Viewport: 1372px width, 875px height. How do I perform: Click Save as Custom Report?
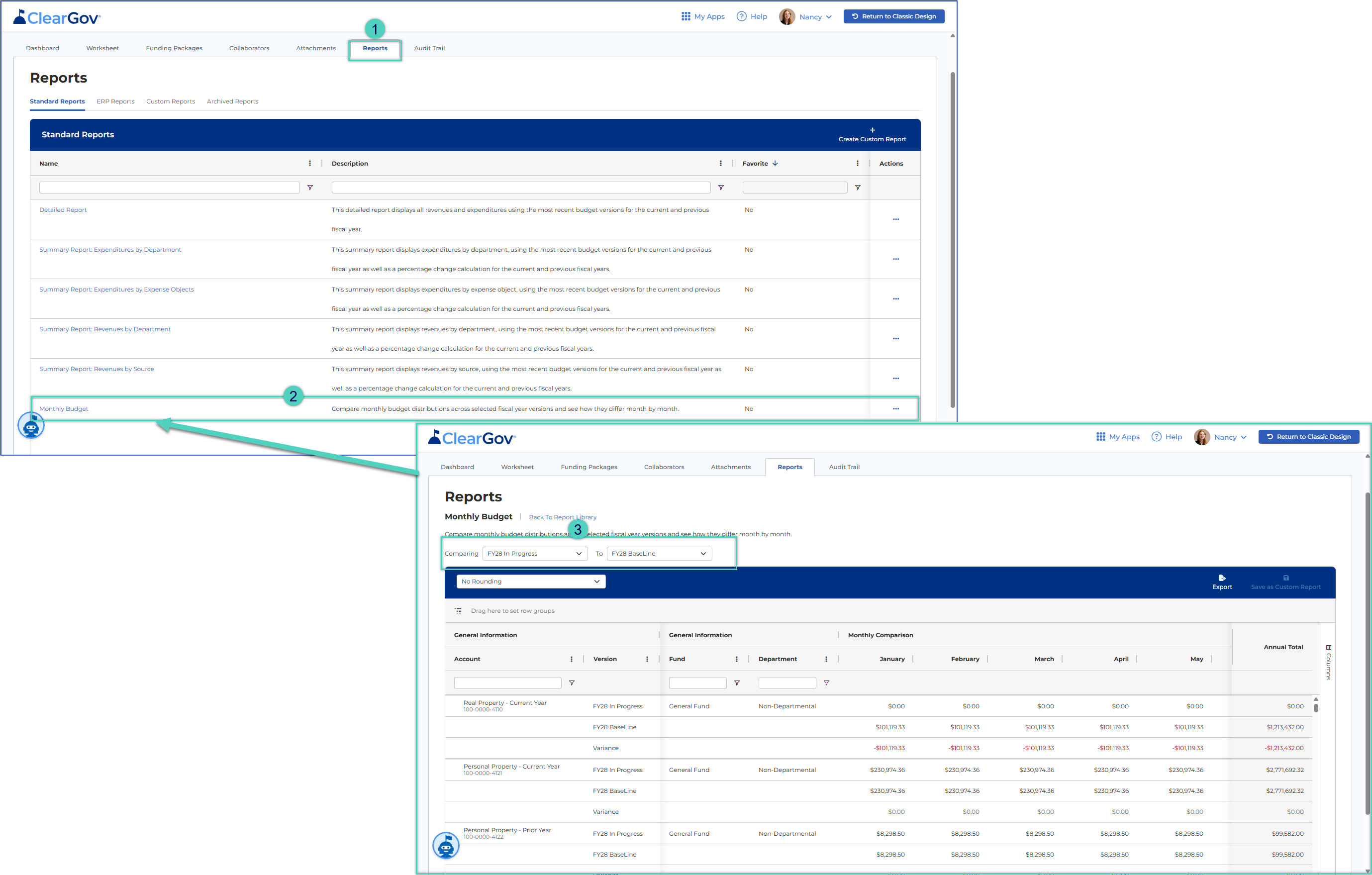1285,582
